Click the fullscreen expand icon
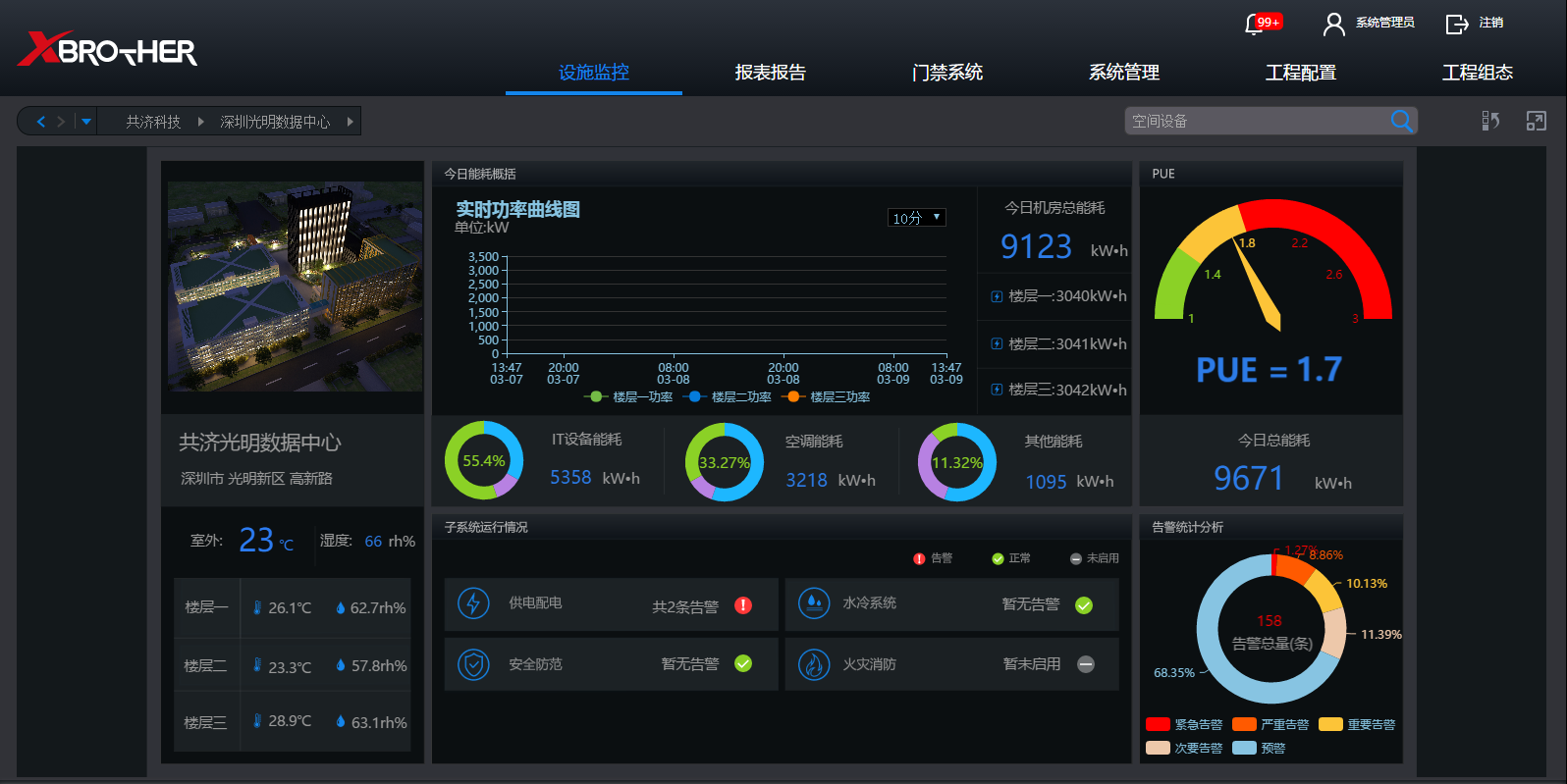1567x784 pixels. coord(1536,121)
